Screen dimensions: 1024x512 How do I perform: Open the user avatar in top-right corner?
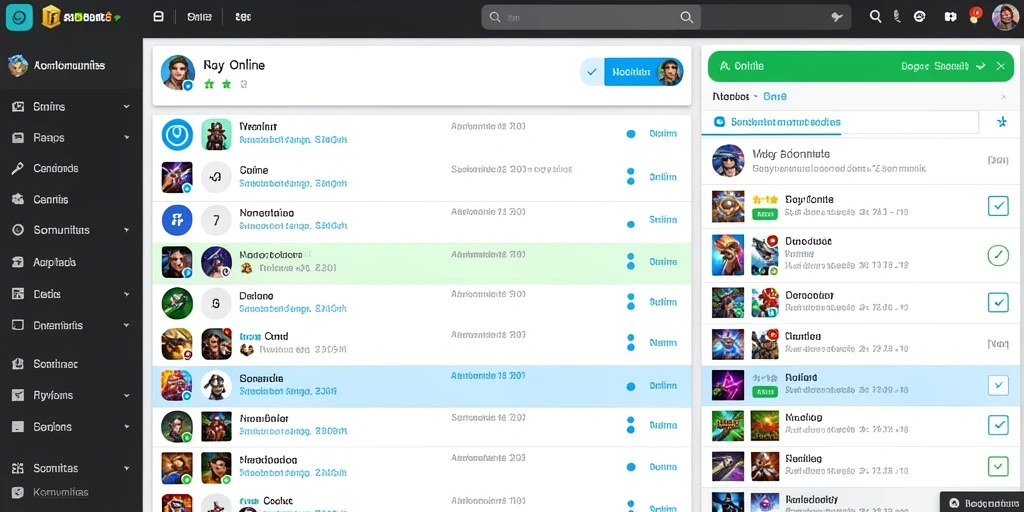tap(1004, 17)
